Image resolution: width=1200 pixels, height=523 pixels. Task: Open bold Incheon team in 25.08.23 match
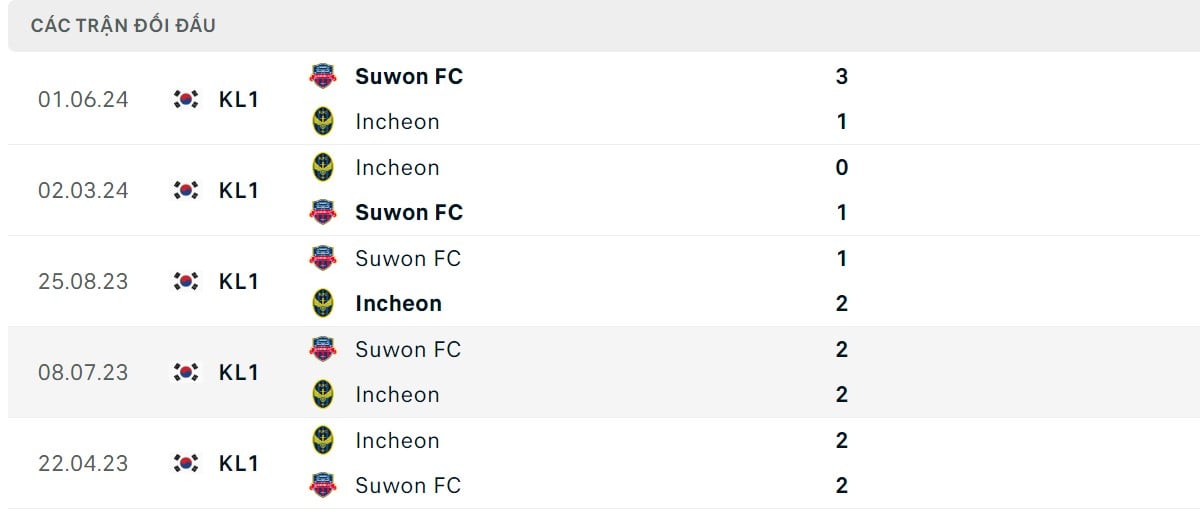[x=398, y=303]
